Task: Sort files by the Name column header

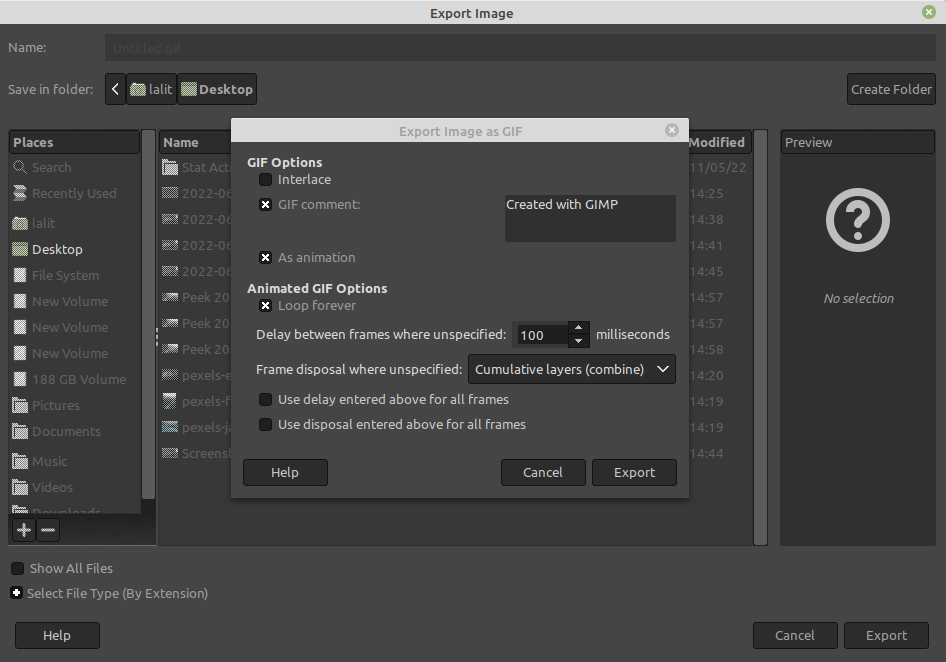Action: pyautogui.click(x=182, y=142)
